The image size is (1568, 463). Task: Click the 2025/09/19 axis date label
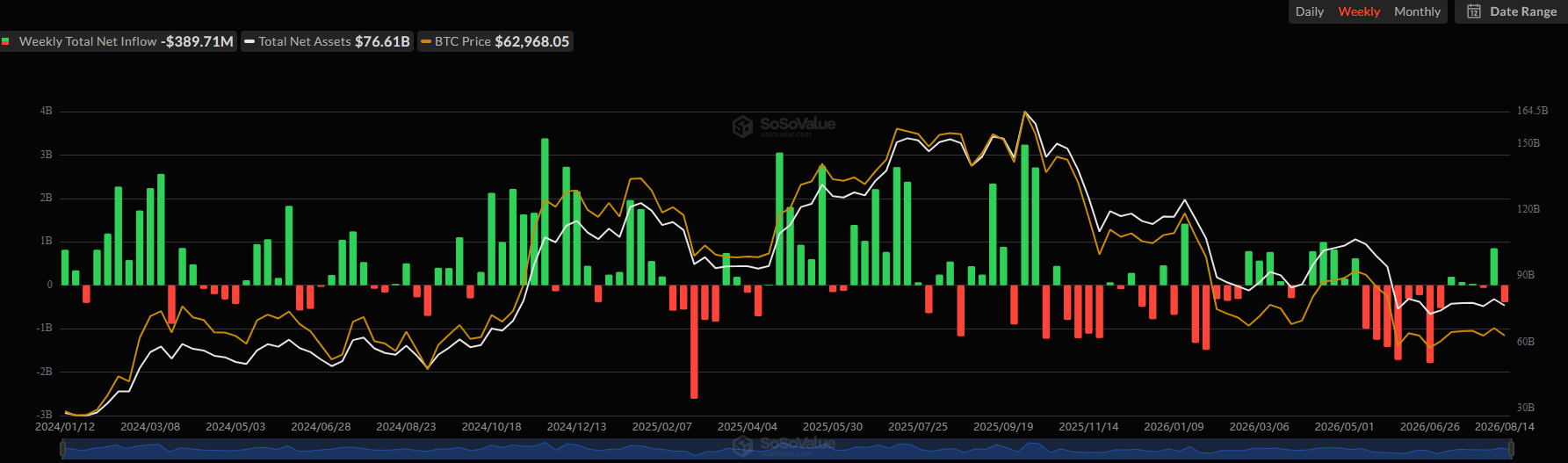click(x=1002, y=427)
